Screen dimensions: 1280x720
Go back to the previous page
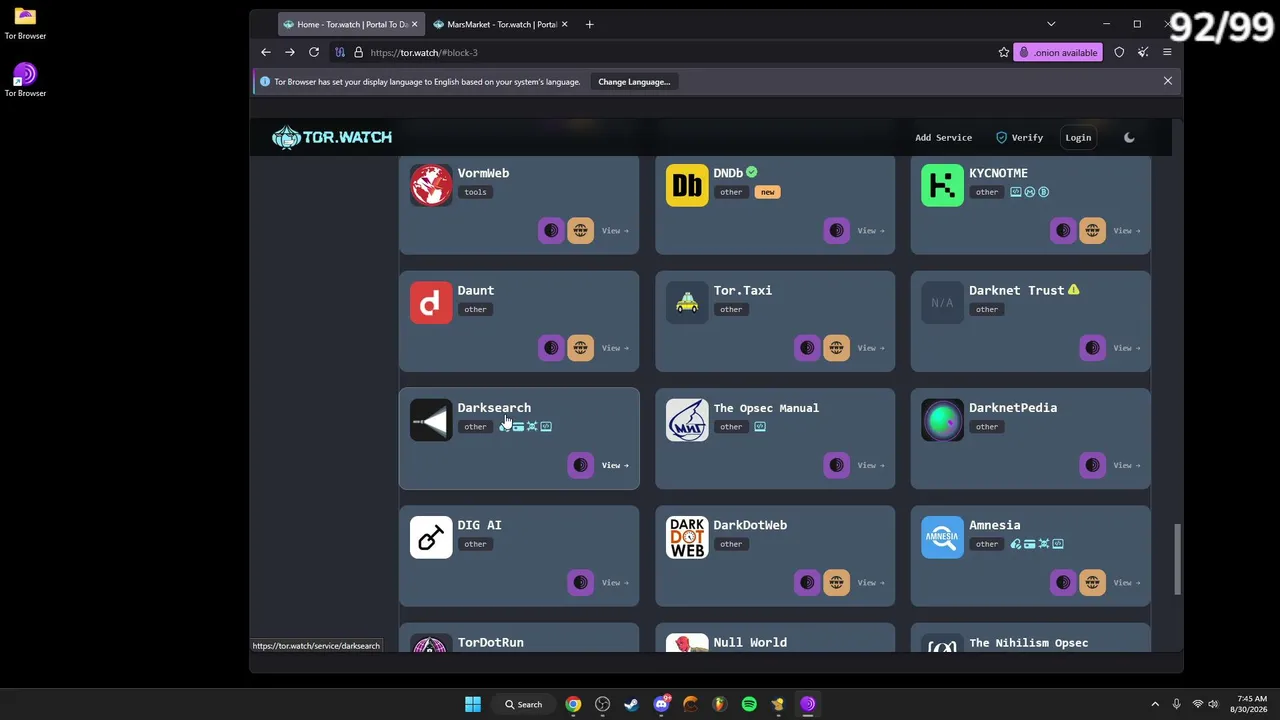coord(266,52)
